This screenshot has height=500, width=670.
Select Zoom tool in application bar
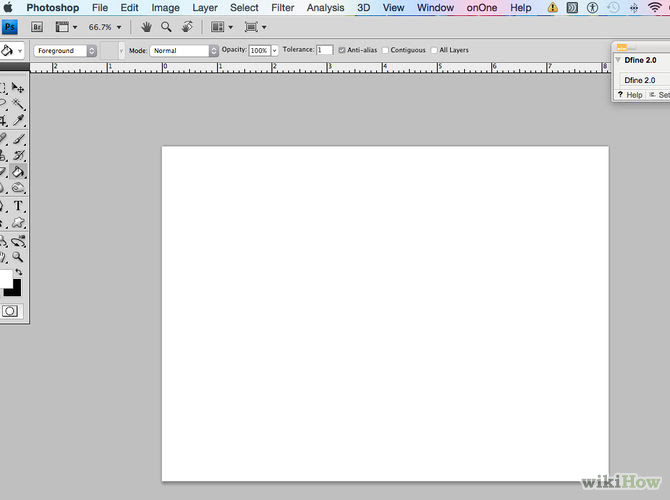click(166, 27)
